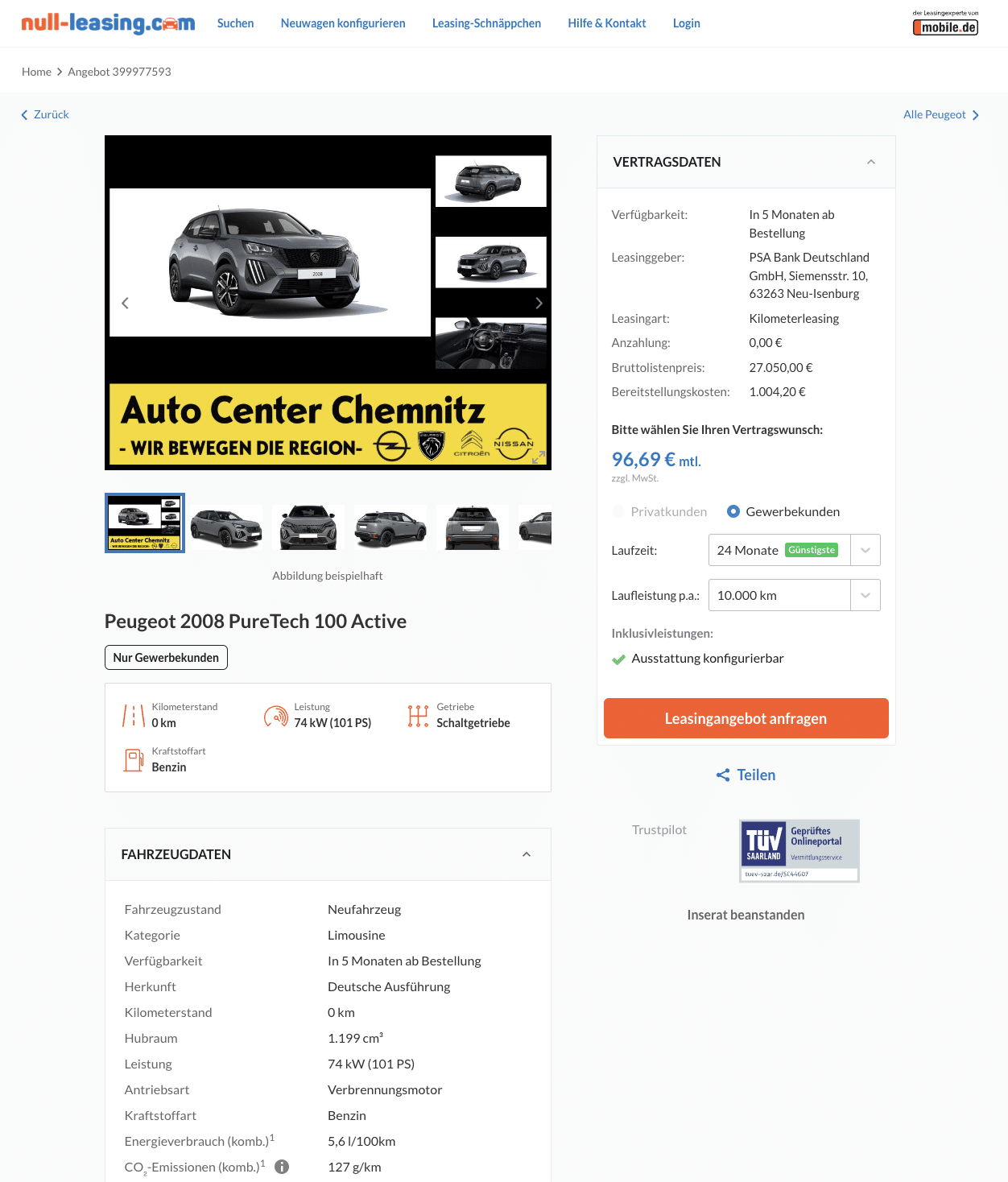Image resolution: width=1008 pixels, height=1182 pixels.
Task: Go back via Zurück link
Action: click(45, 114)
